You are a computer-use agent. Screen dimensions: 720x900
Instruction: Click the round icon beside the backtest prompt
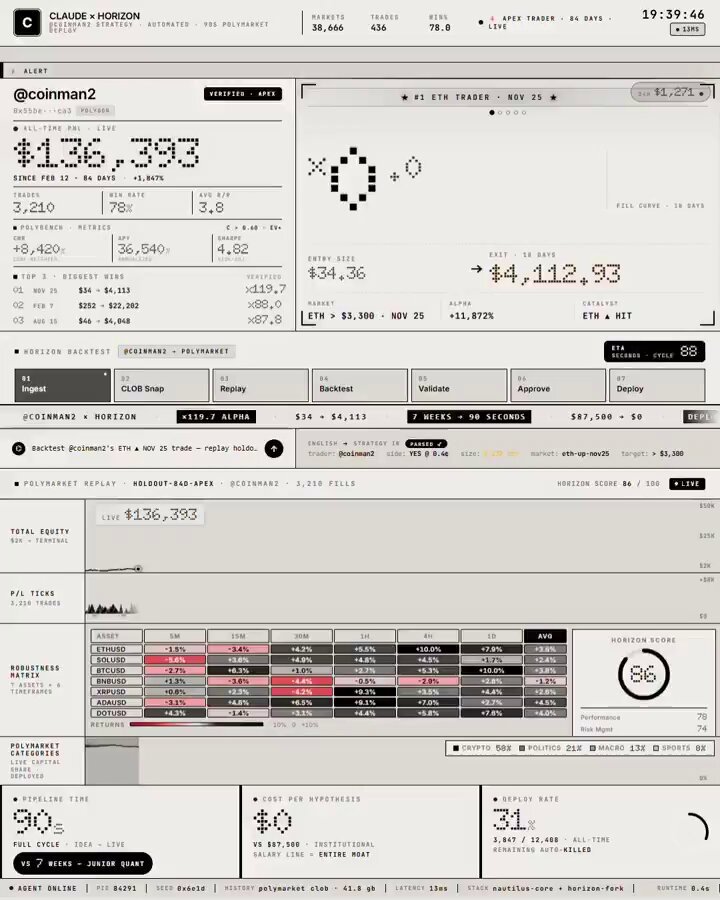pyautogui.click(x=18, y=448)
